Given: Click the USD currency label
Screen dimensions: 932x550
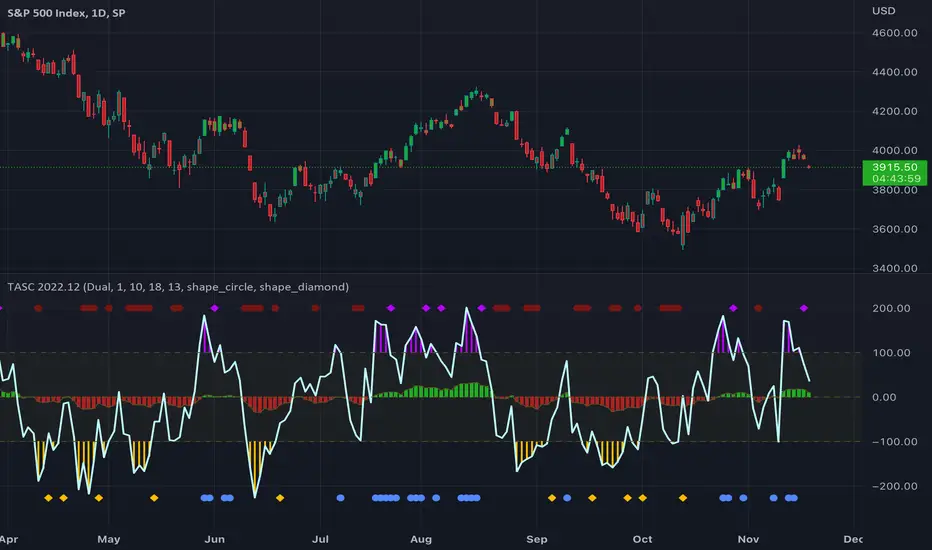Looking at the screenshot, I should [x=883, y=11].
